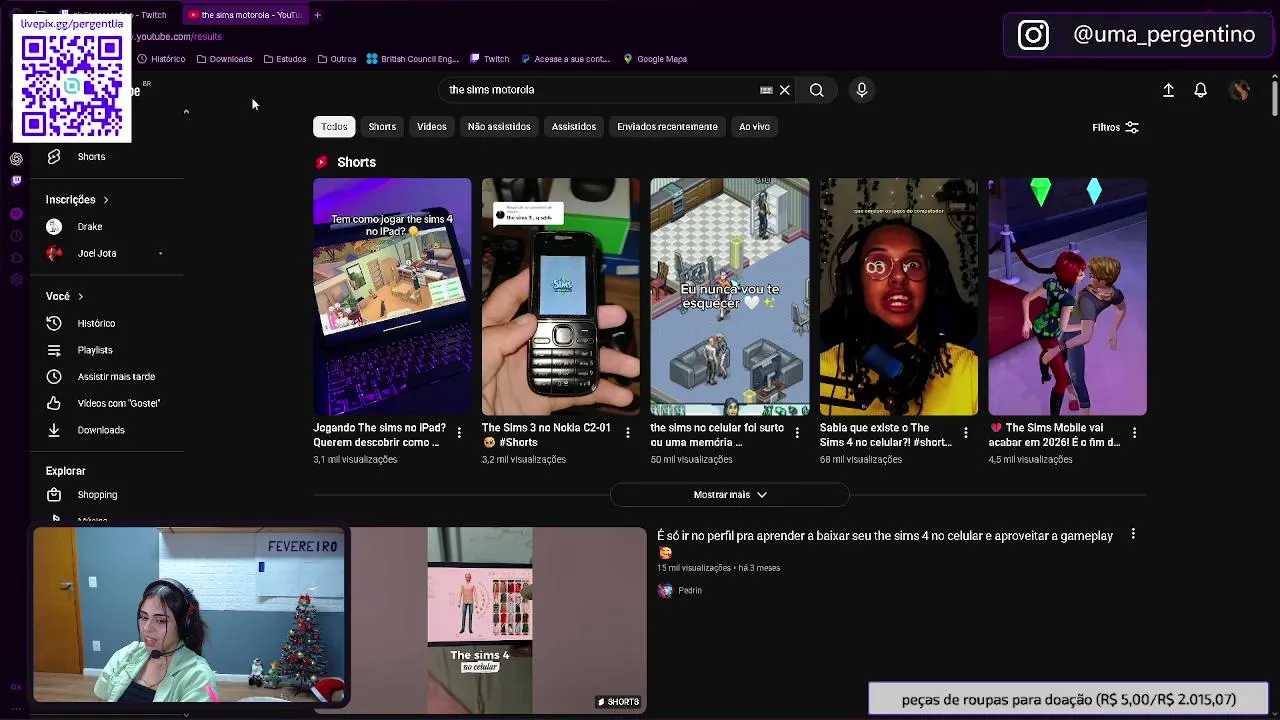Open options for The Sims 3 no Nokia short

tap(628, 433)
